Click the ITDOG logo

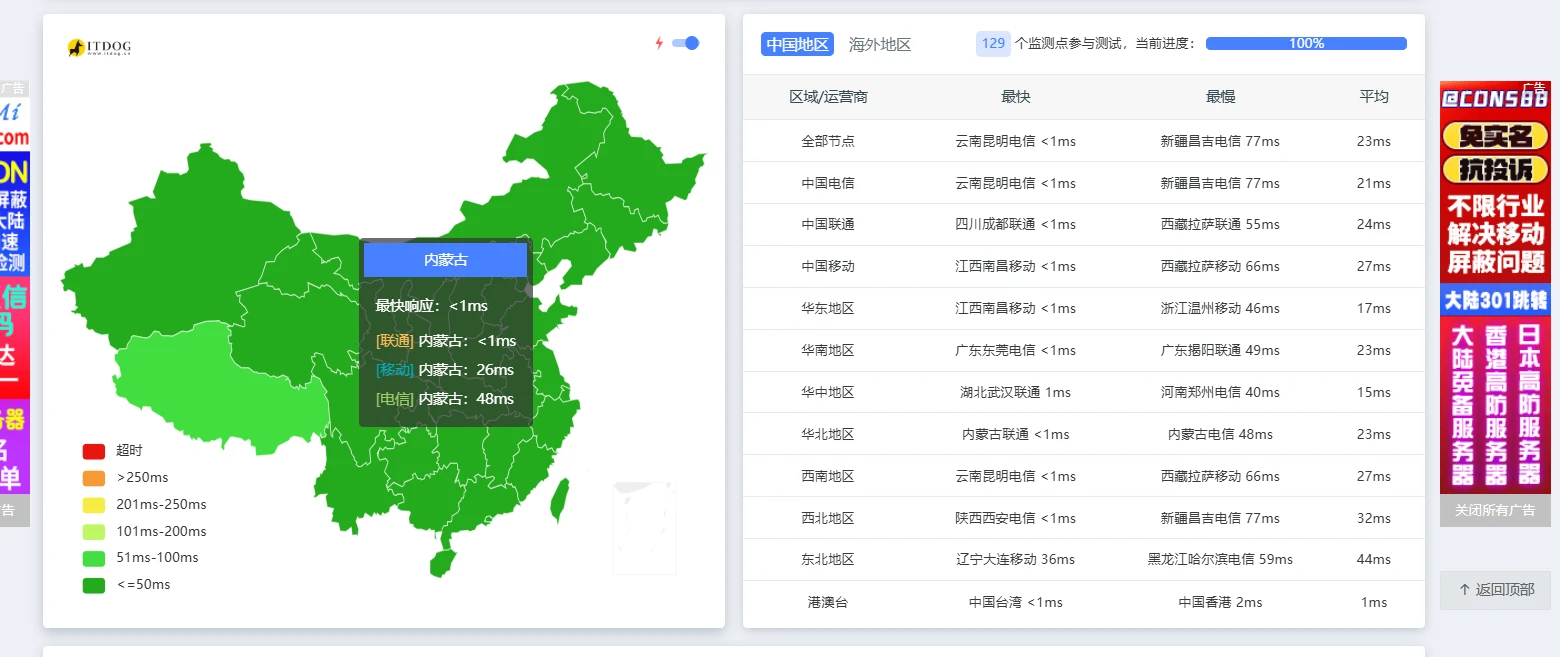tap(99, 47)
